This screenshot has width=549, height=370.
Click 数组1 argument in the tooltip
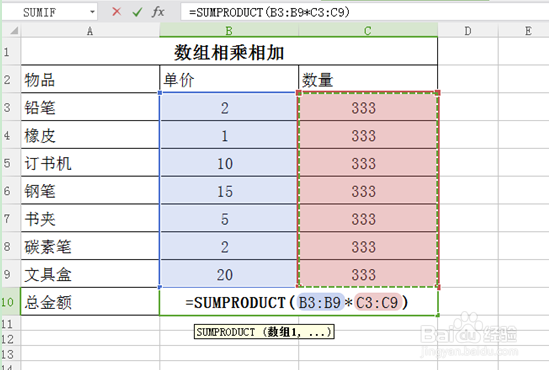click(x=283, y=332)
